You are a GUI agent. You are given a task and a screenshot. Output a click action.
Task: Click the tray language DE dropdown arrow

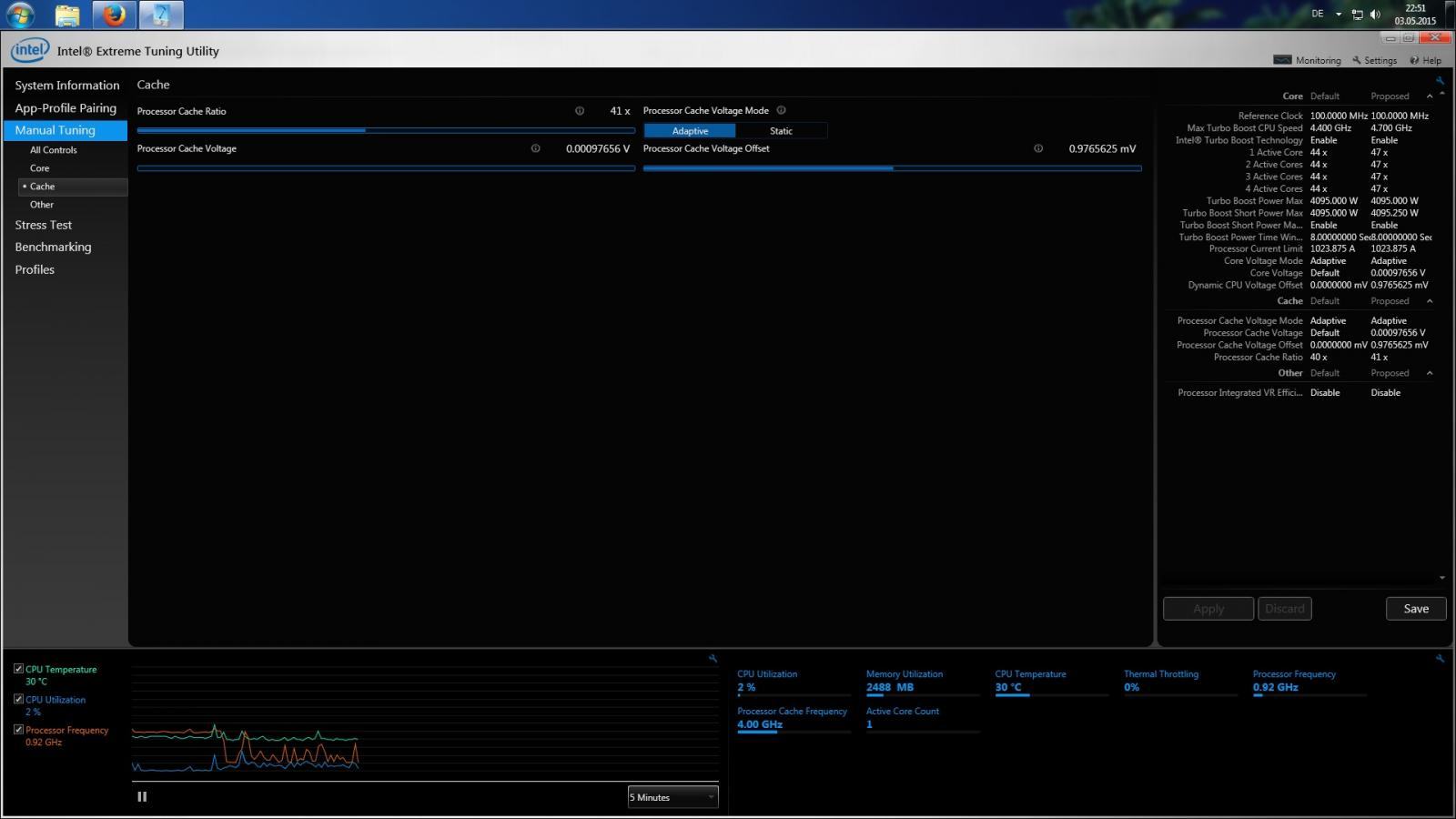coord(1339,15)
